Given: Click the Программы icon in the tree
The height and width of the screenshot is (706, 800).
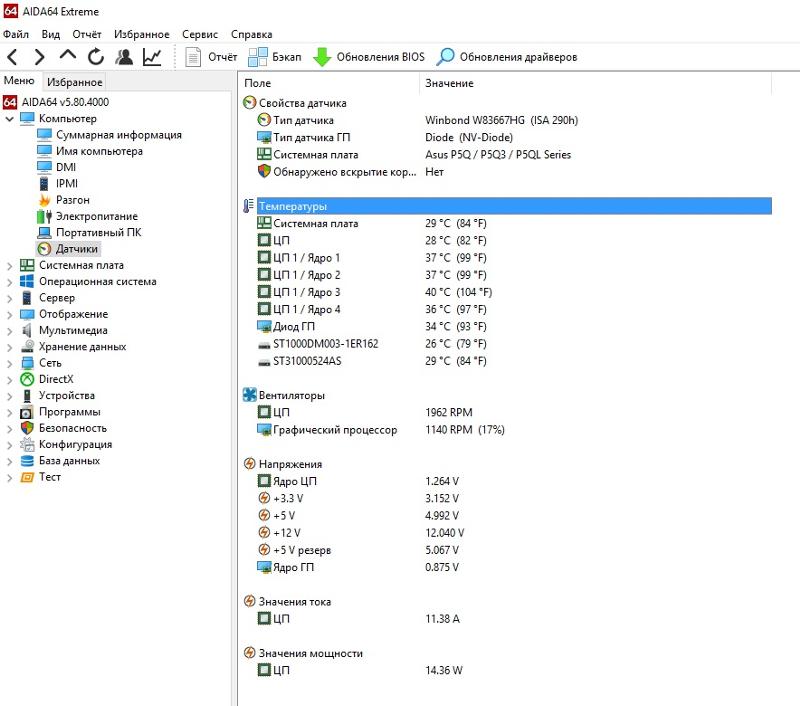Looking at the screenshot, I should click(x=27, y=412).
